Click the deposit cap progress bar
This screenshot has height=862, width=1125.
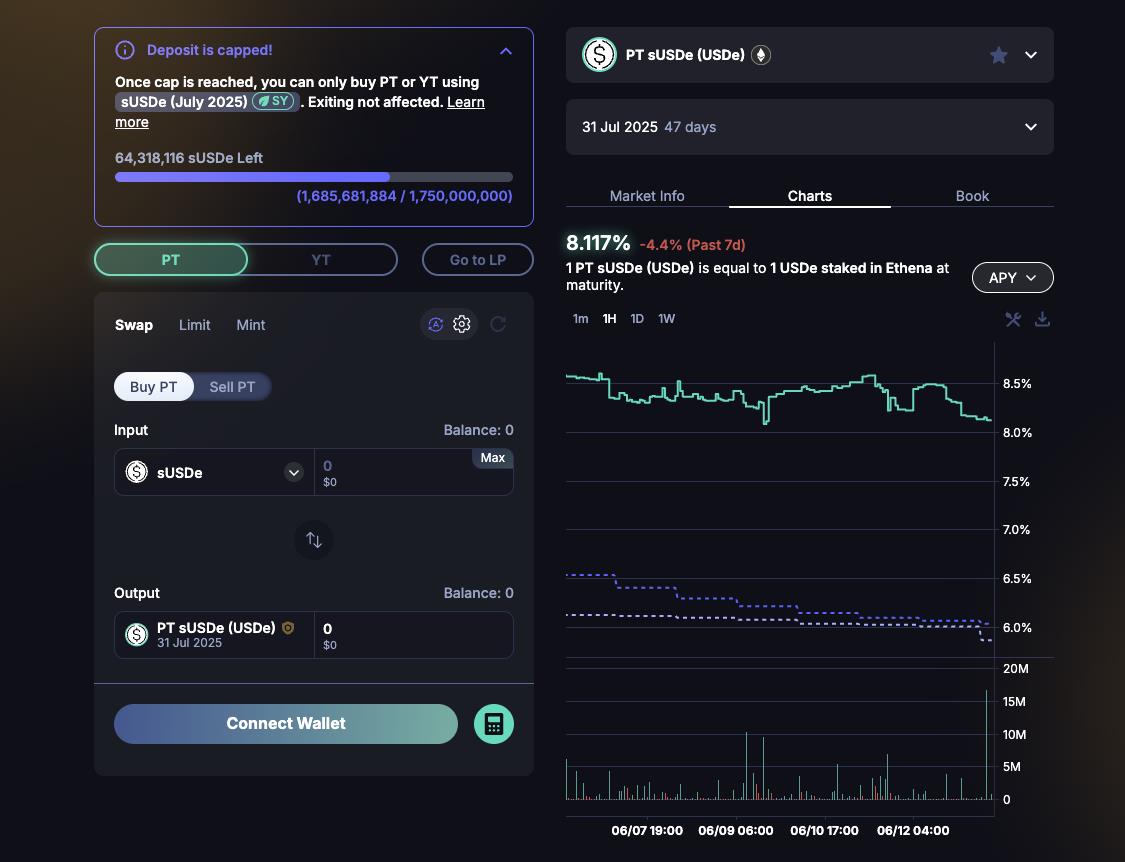click(314, 177)
